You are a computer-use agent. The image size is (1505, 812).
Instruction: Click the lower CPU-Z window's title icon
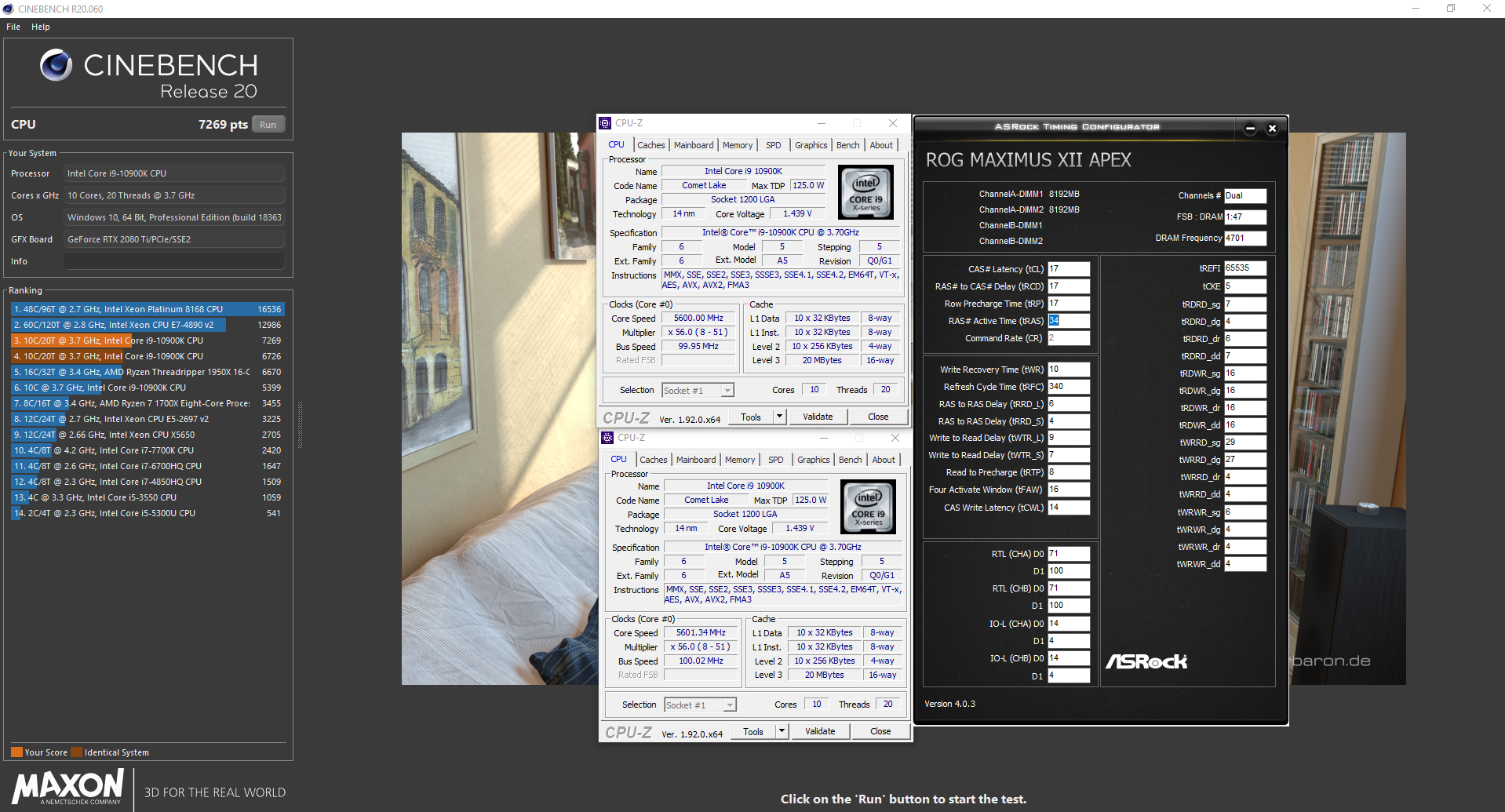pyautogui.click(x=607, y=438)
